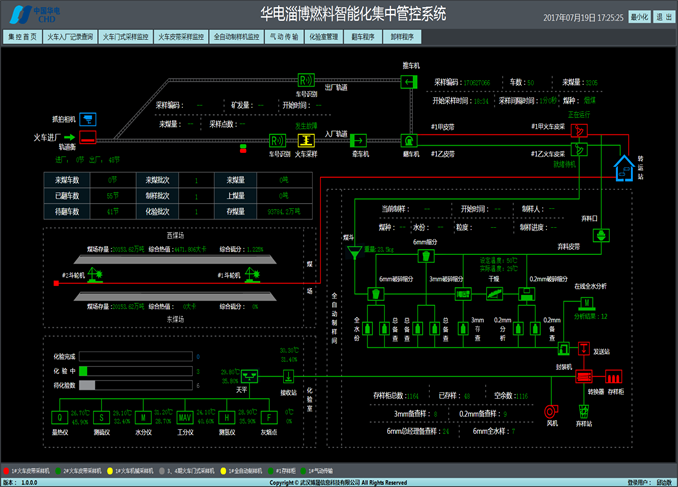This screenshot has width=678, height=487.
Task: Open the 集控首页 tab
Action: [x=22, y=37]
